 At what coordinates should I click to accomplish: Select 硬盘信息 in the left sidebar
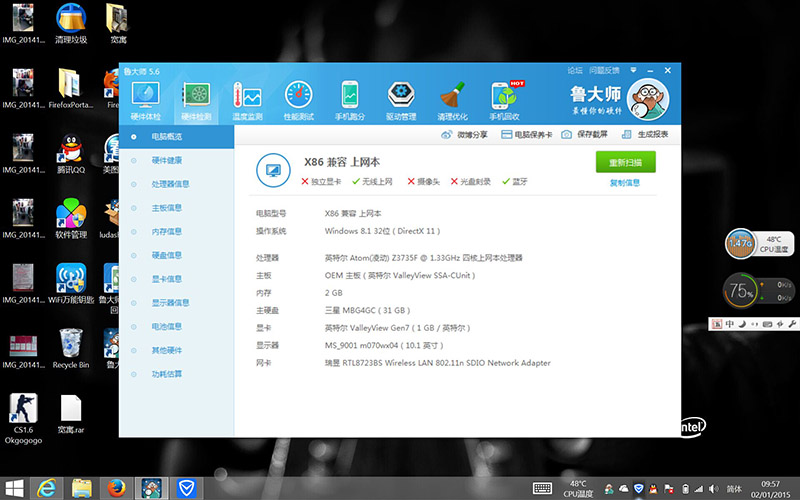pyautogui.click(x=166, y=255)
